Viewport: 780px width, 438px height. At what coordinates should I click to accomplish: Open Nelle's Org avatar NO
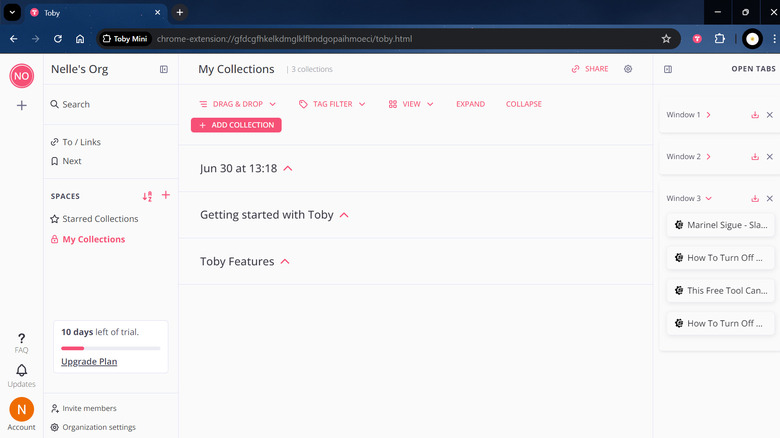coord(21,76)
